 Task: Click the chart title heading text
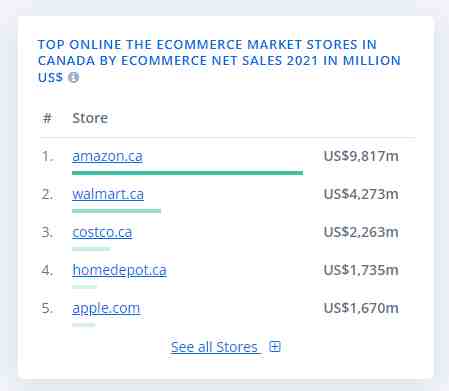[219, 61]
